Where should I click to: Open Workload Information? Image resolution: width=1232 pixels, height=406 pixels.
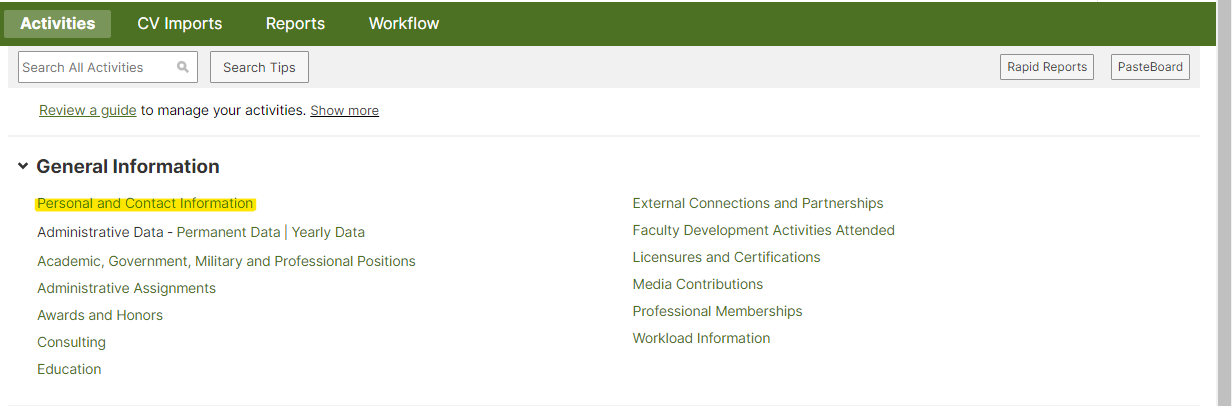pos(701,338)
